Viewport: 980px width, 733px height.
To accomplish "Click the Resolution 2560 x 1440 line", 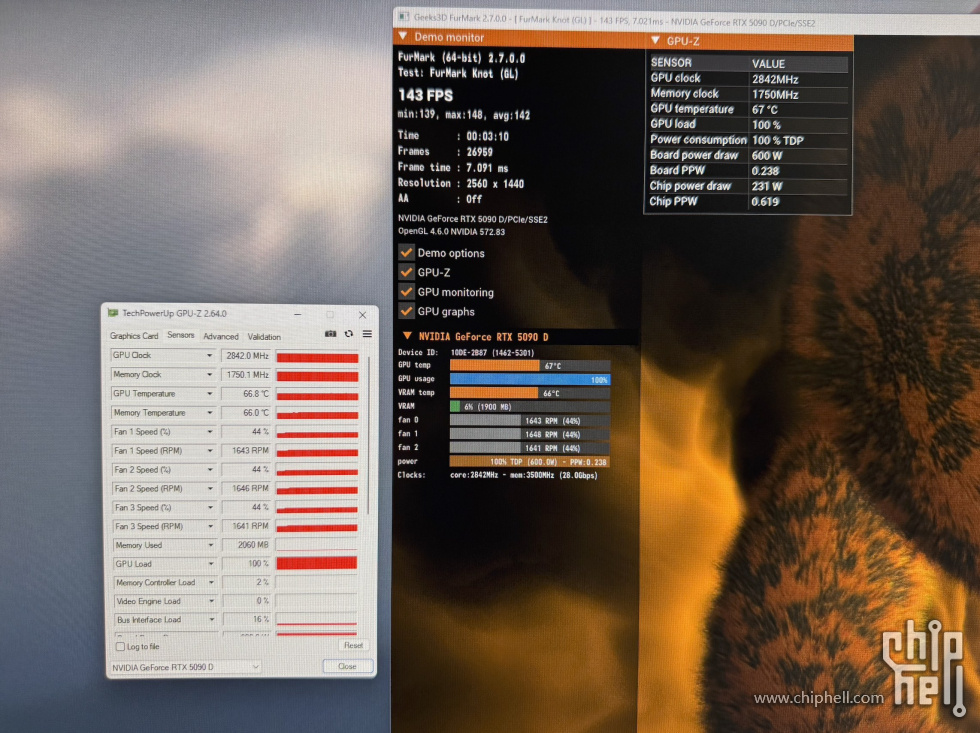I will coord(461,183).
